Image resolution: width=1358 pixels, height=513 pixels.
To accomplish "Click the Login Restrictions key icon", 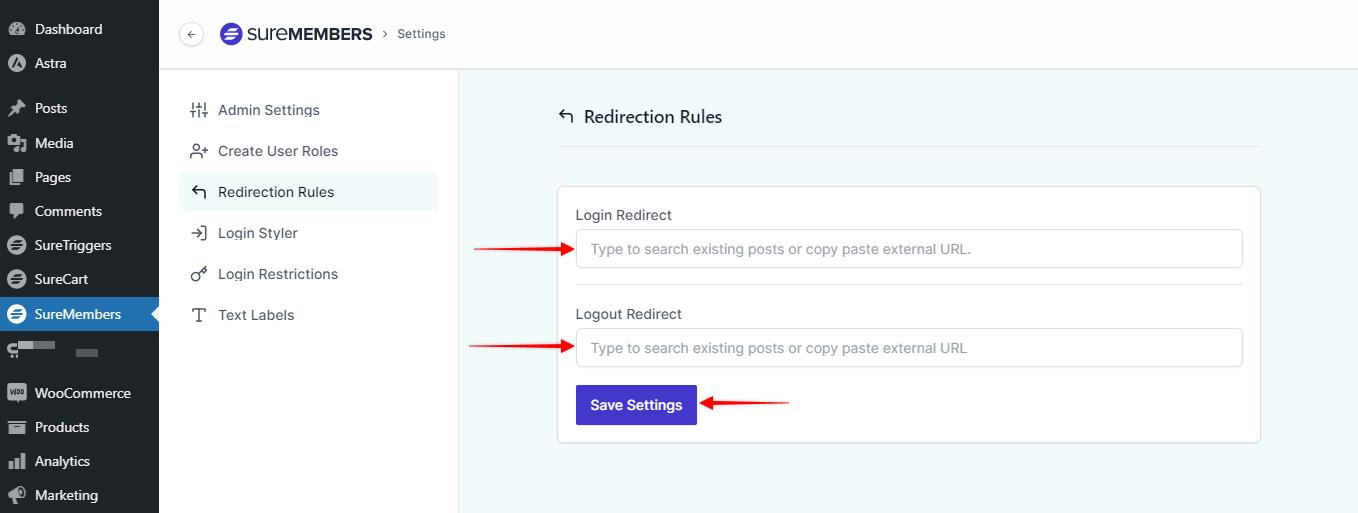I will (199, 274).
